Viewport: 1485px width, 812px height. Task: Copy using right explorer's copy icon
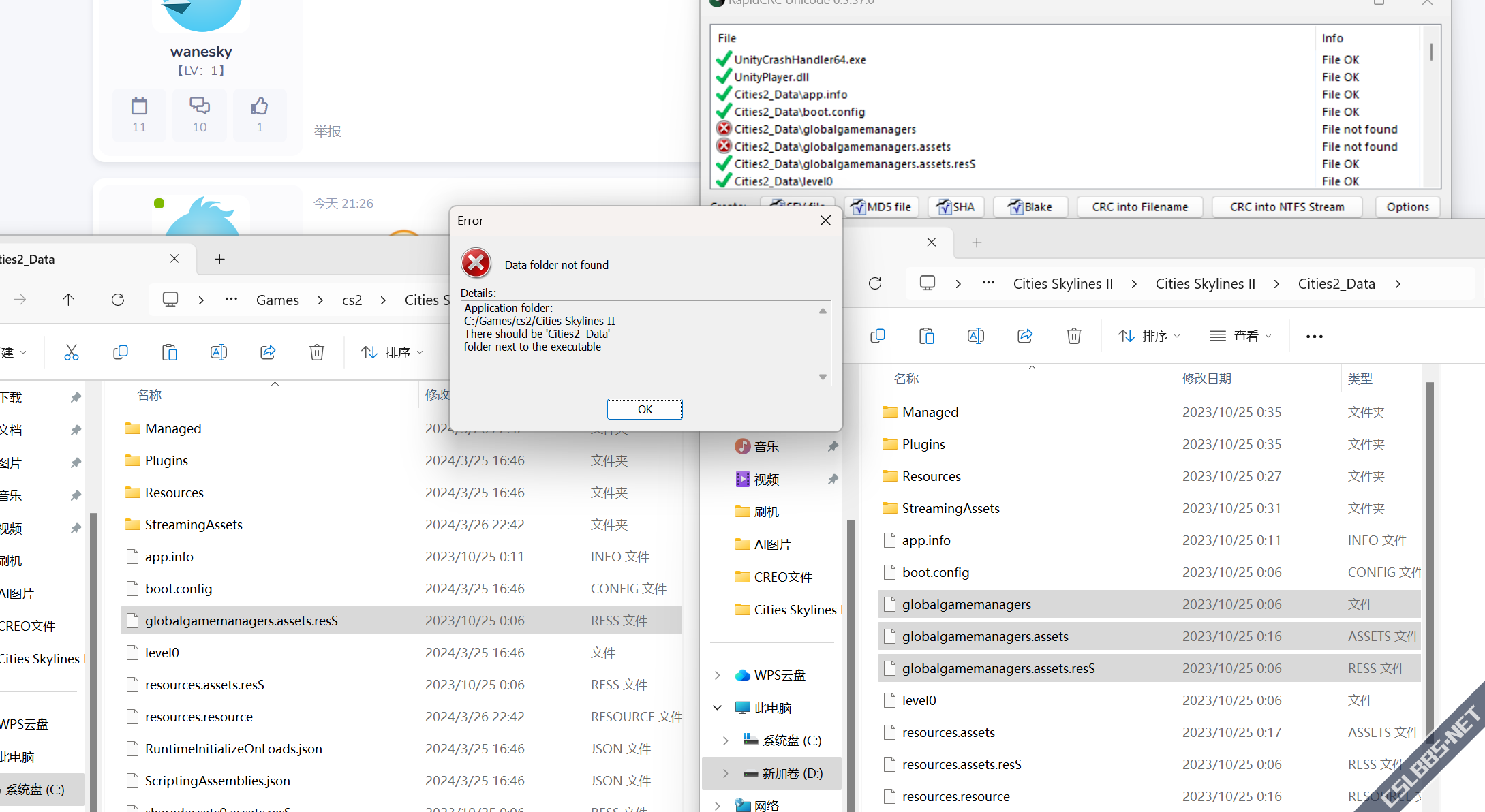[x=878, y=336]
